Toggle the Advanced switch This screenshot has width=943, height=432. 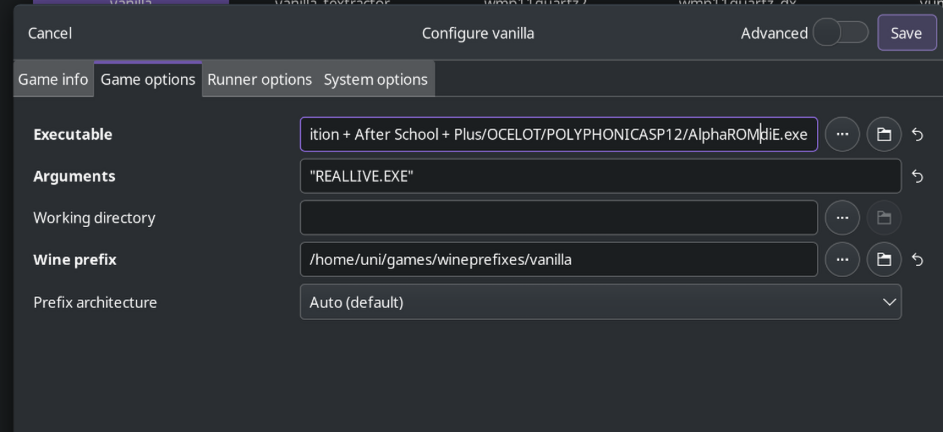pos(840,32)
